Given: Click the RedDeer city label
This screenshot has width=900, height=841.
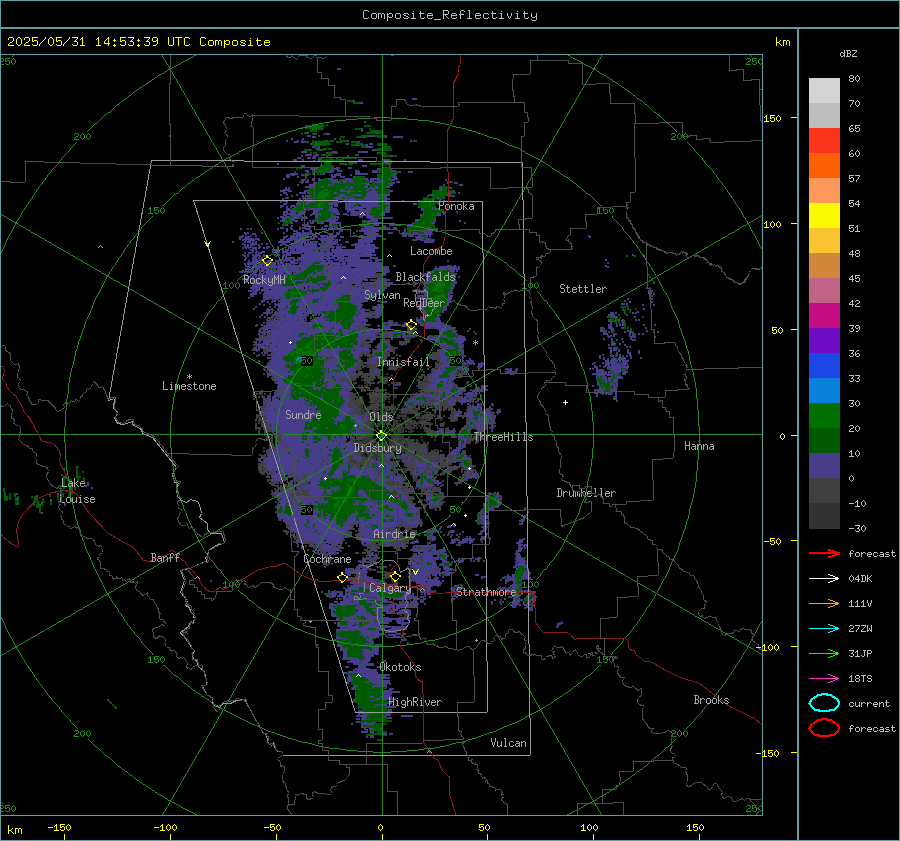Looking at the screenshot, I should pyautogui.click(x=424, y=303).
